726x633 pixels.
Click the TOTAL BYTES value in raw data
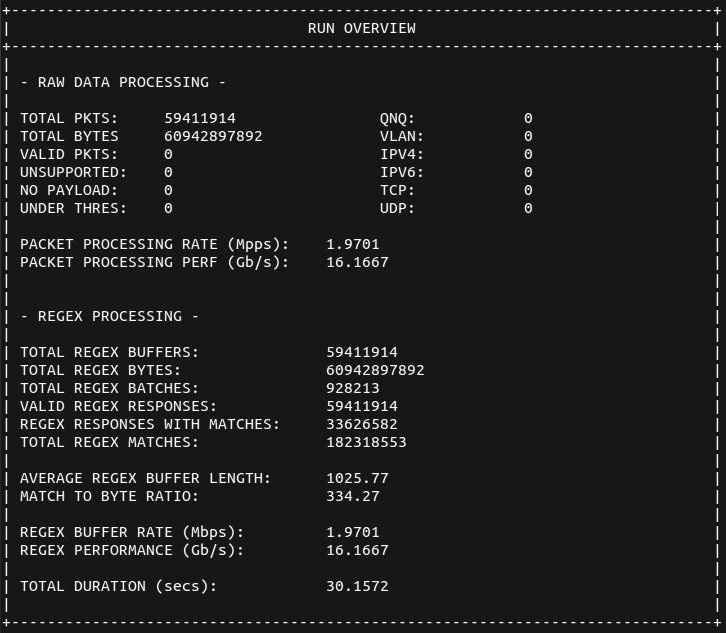click(213, 136)
